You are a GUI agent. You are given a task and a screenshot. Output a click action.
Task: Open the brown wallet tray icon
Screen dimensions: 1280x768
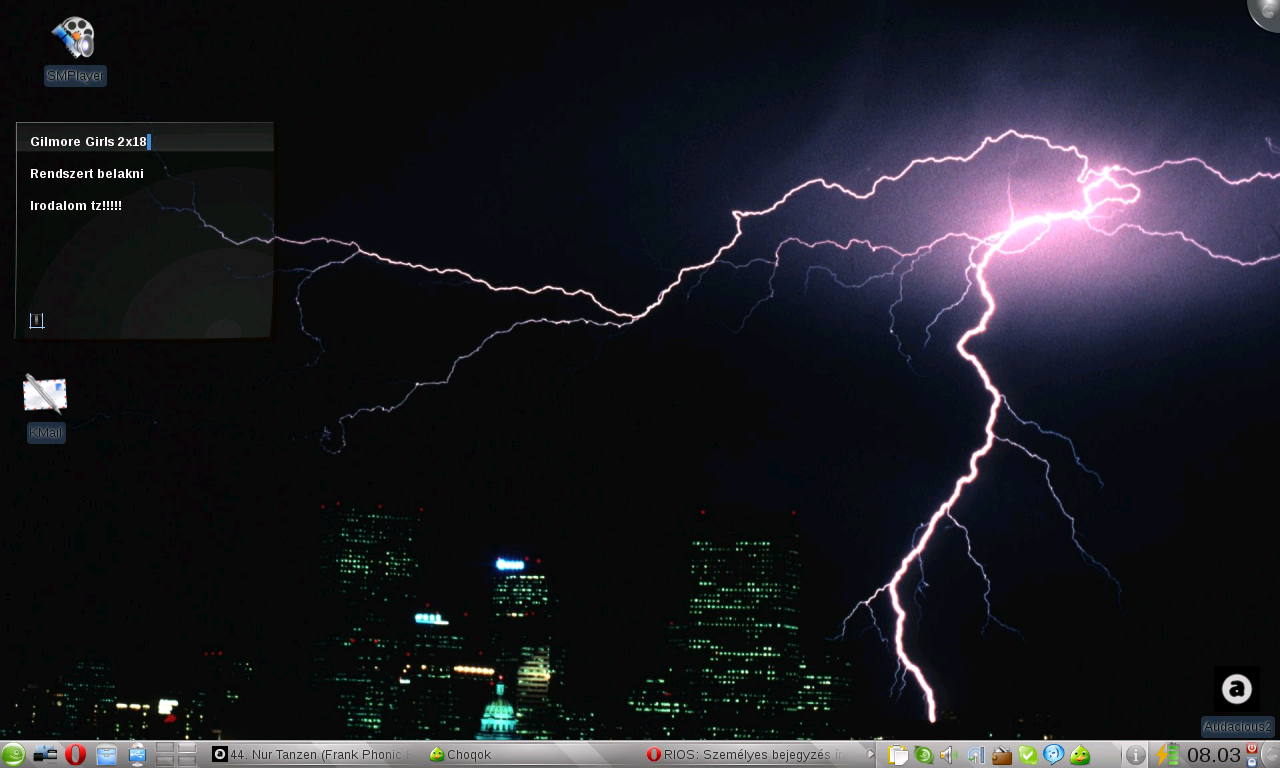[x=1002, y=756]
